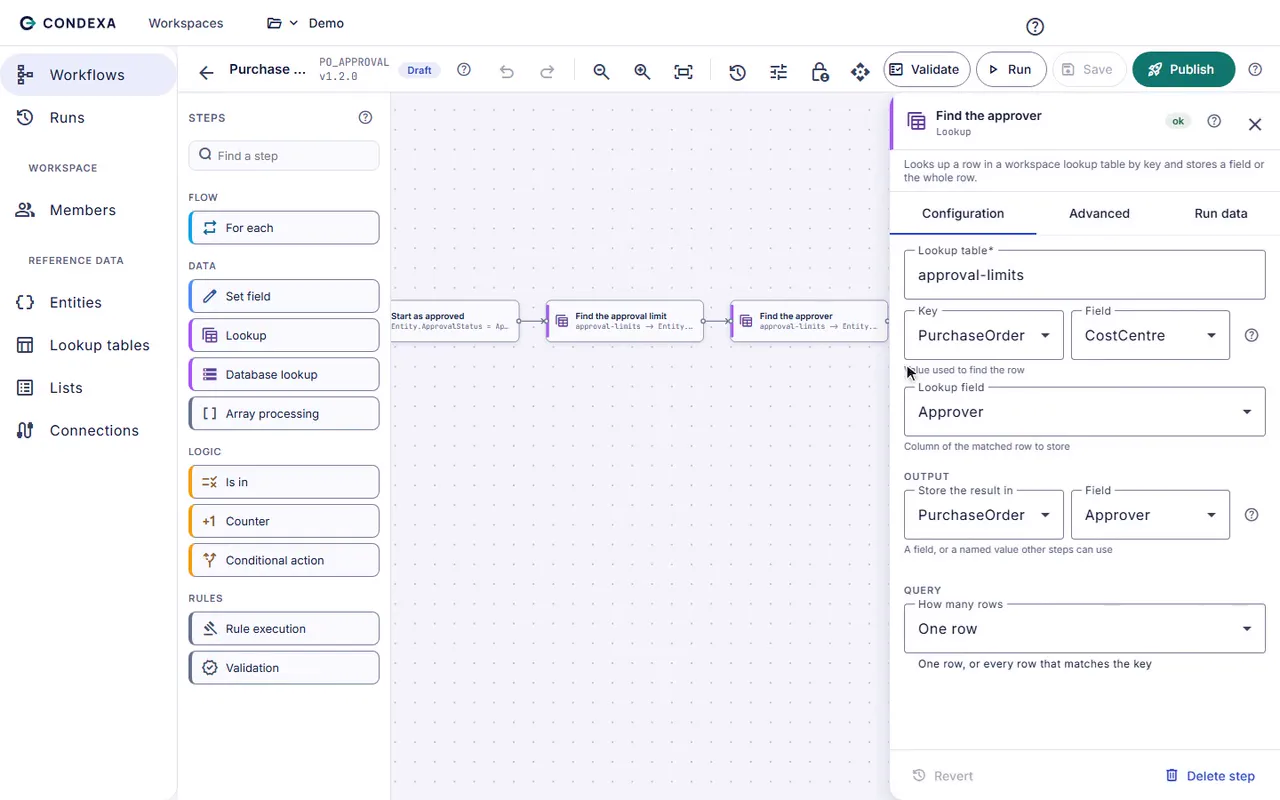
Task: Open the settings sliders icon in toolbar
Action: [778, 71]
